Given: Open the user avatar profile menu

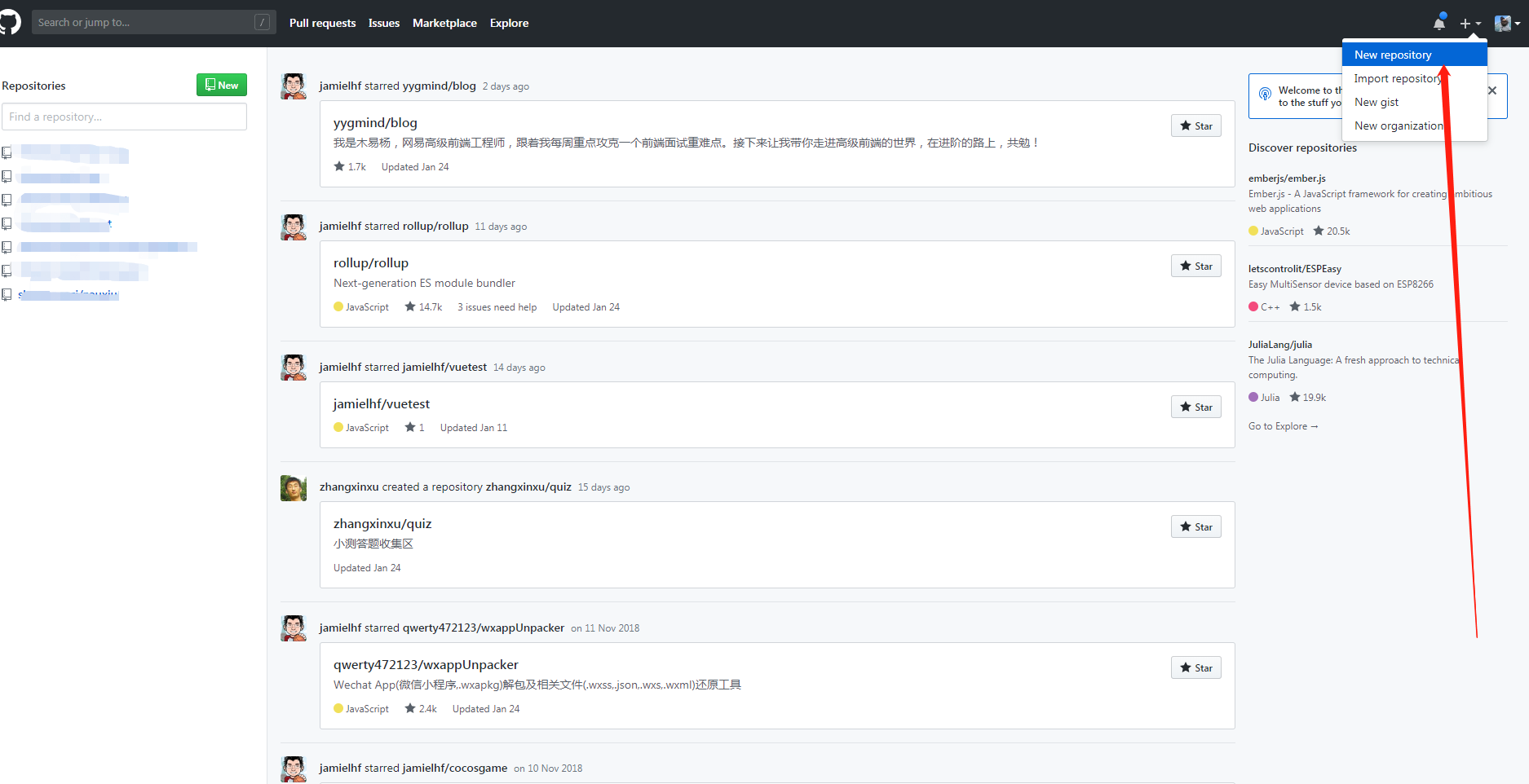Looking at the screenshot, I should [1507, 24].
